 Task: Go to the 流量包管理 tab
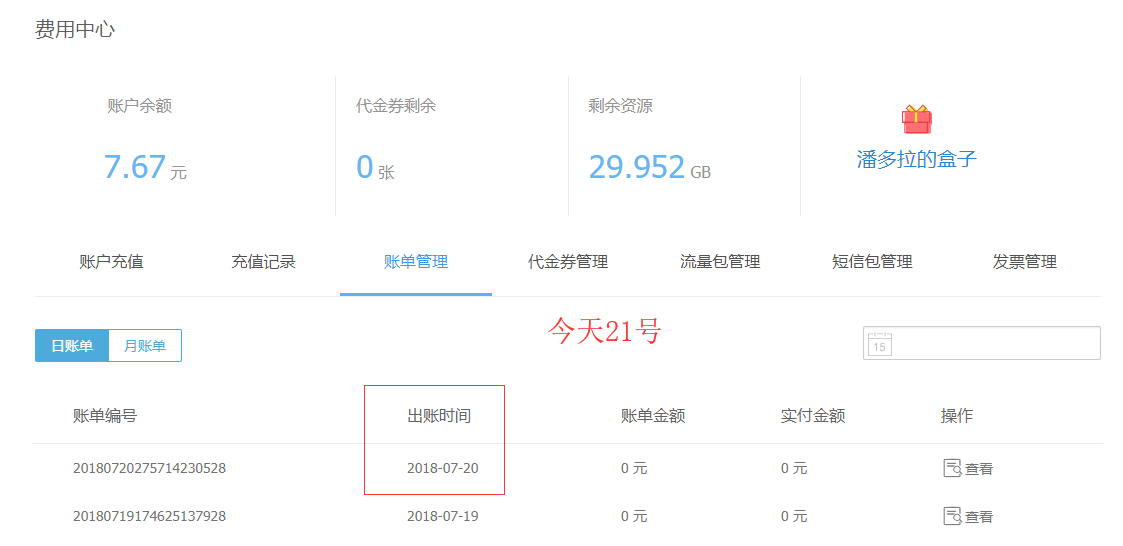(x=720, y=262)
